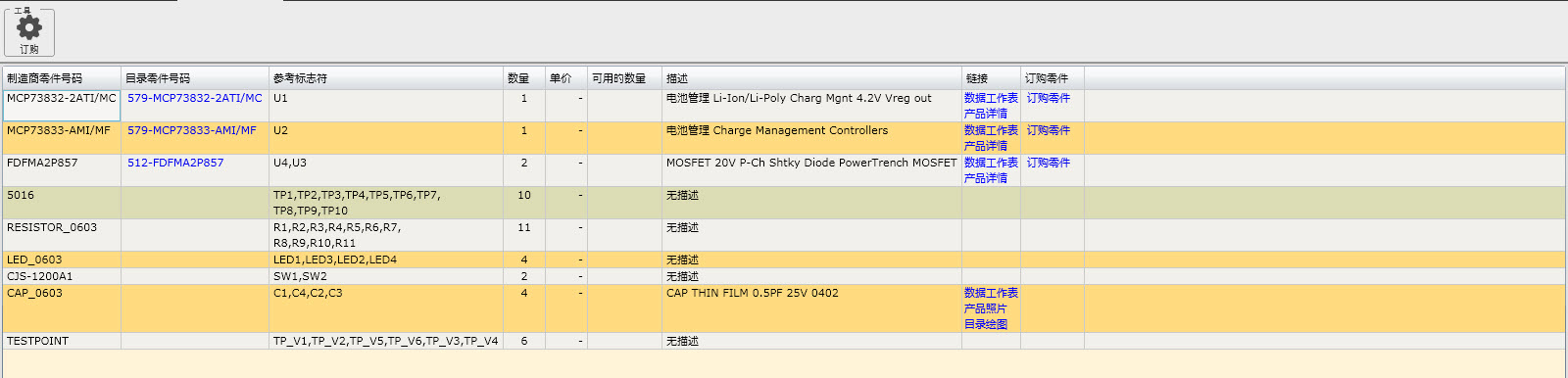
Task: Click 订购零件 link for FDFMA2P857 row
Action: [1048, 163]
